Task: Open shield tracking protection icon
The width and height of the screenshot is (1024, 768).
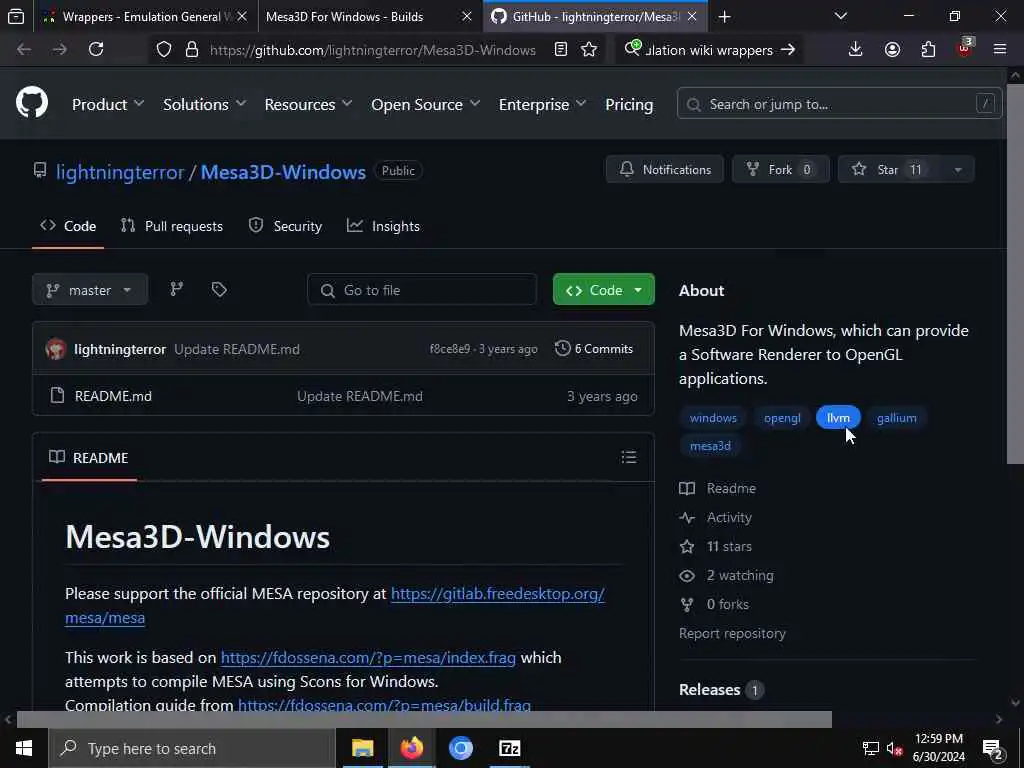Action: [164, 50]
